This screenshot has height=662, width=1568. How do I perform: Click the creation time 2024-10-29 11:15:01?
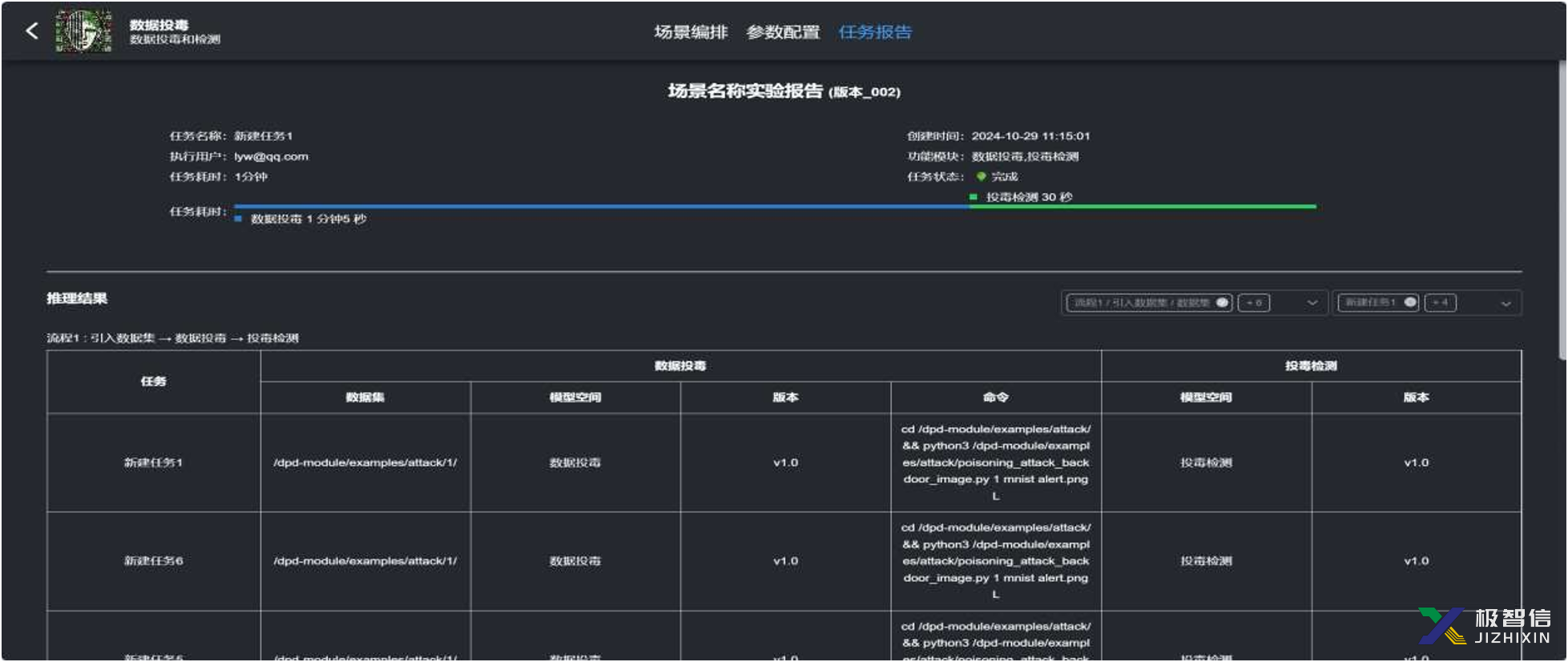1031,136
